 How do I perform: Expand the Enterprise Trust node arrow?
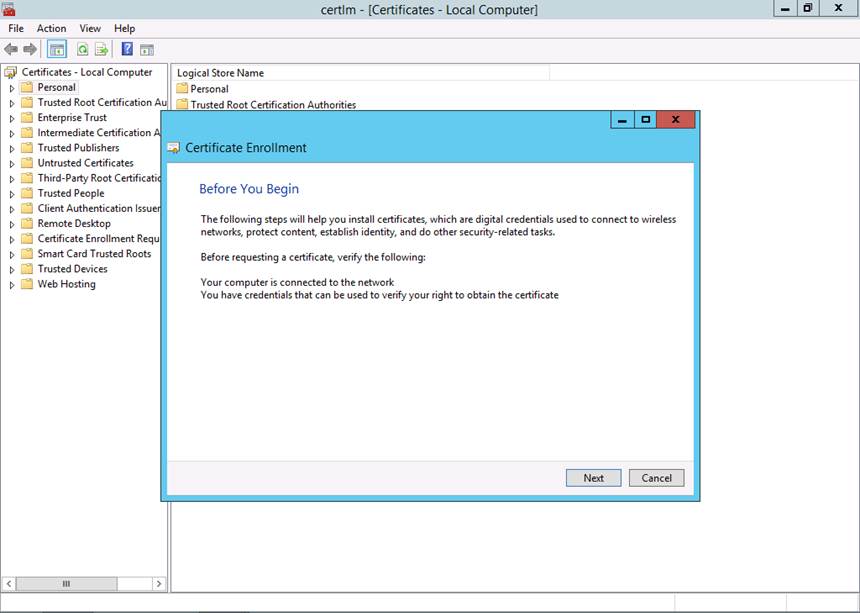(x=12, y=118)
